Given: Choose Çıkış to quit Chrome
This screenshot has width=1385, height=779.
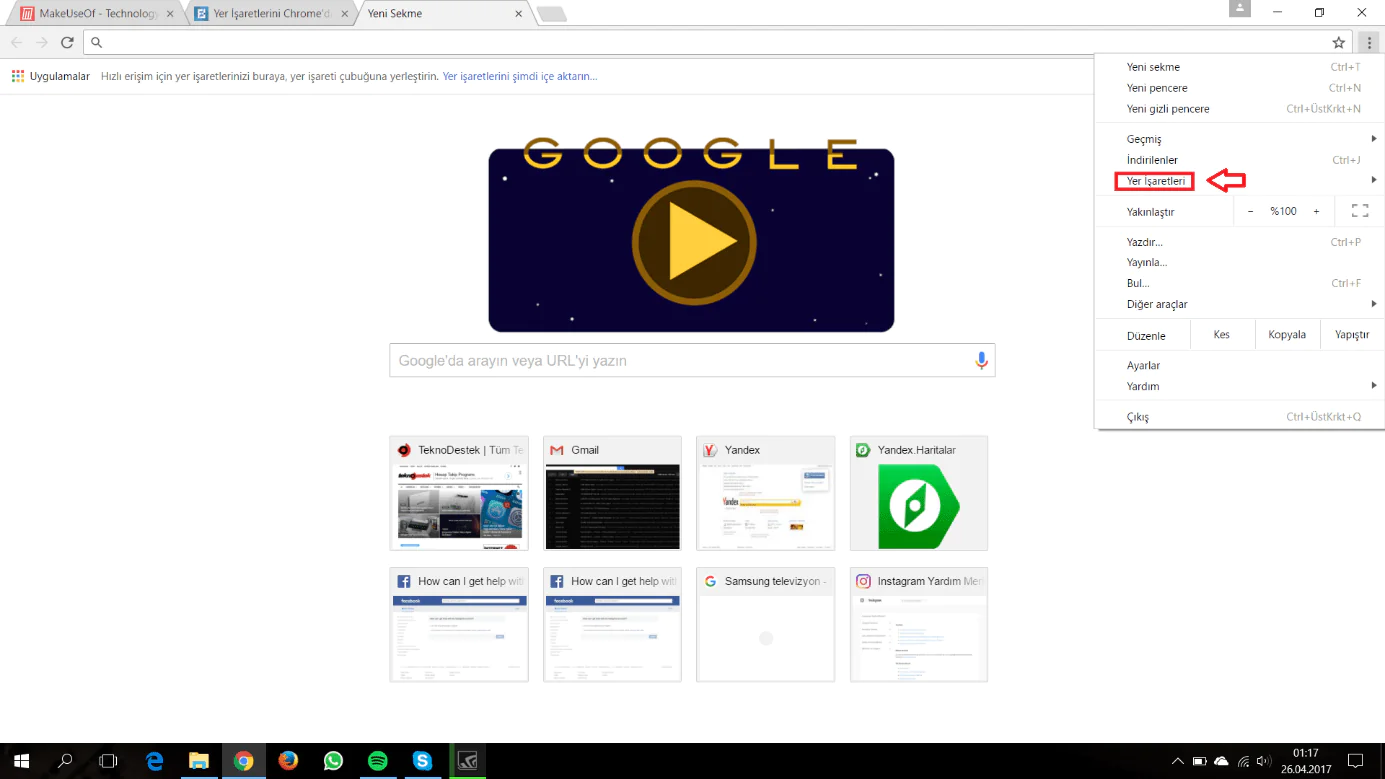Looking at the screenshot, I should [1240, 417].
